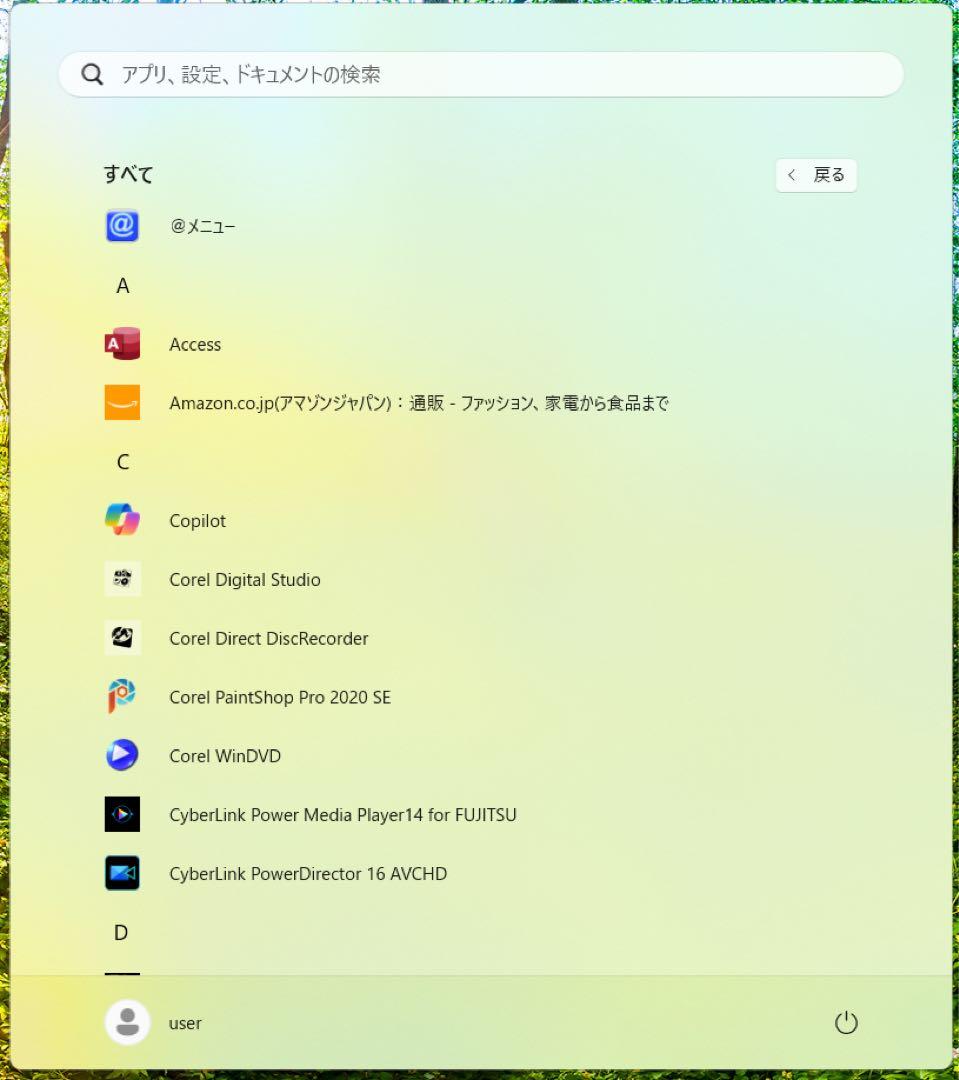The height and width of the screenshot is (1080, 959).
Task: Click the power button at bottom right
Action: click(846, 1023)
